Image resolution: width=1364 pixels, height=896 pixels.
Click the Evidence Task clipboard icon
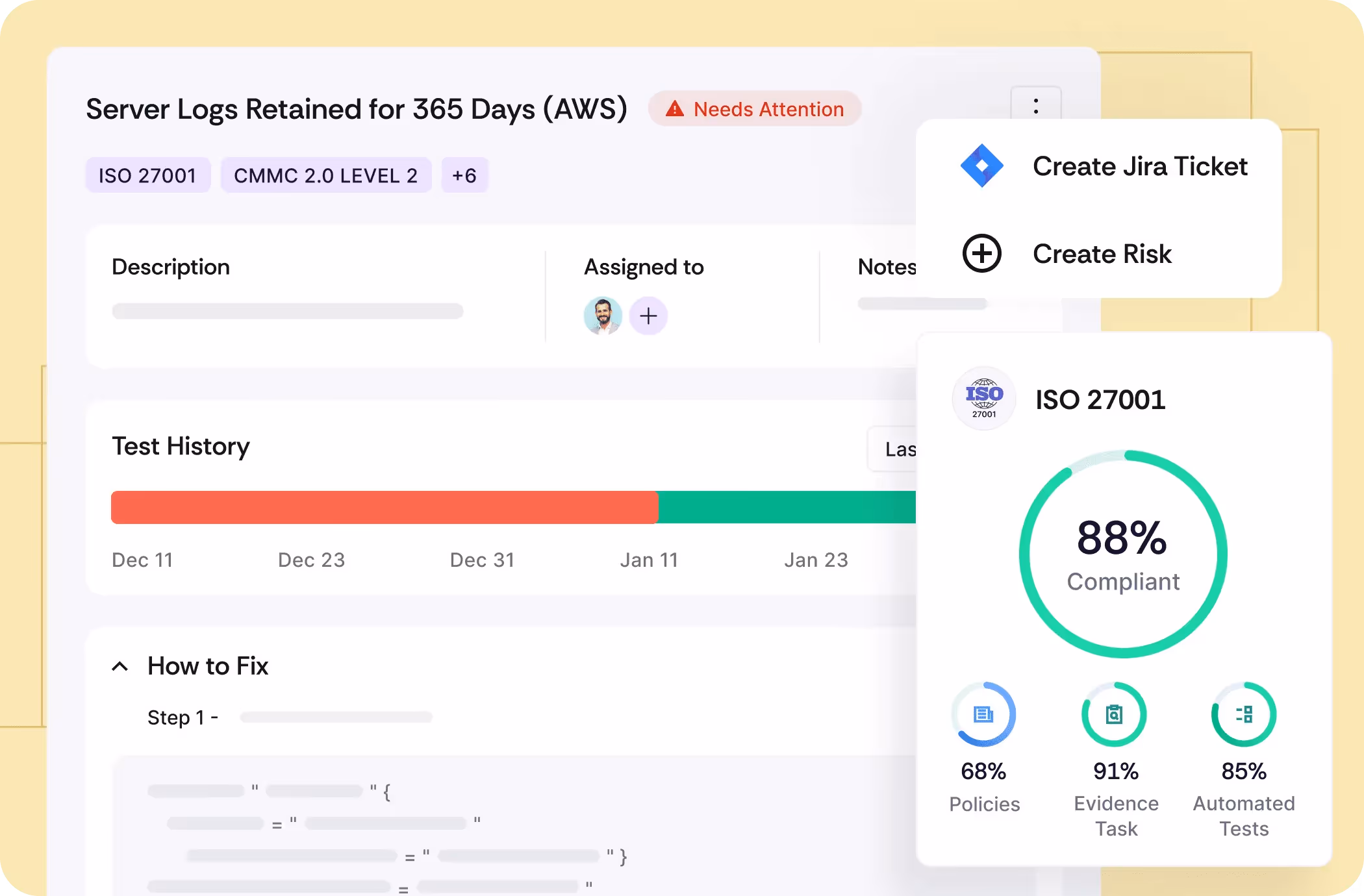pos(1114,714)
